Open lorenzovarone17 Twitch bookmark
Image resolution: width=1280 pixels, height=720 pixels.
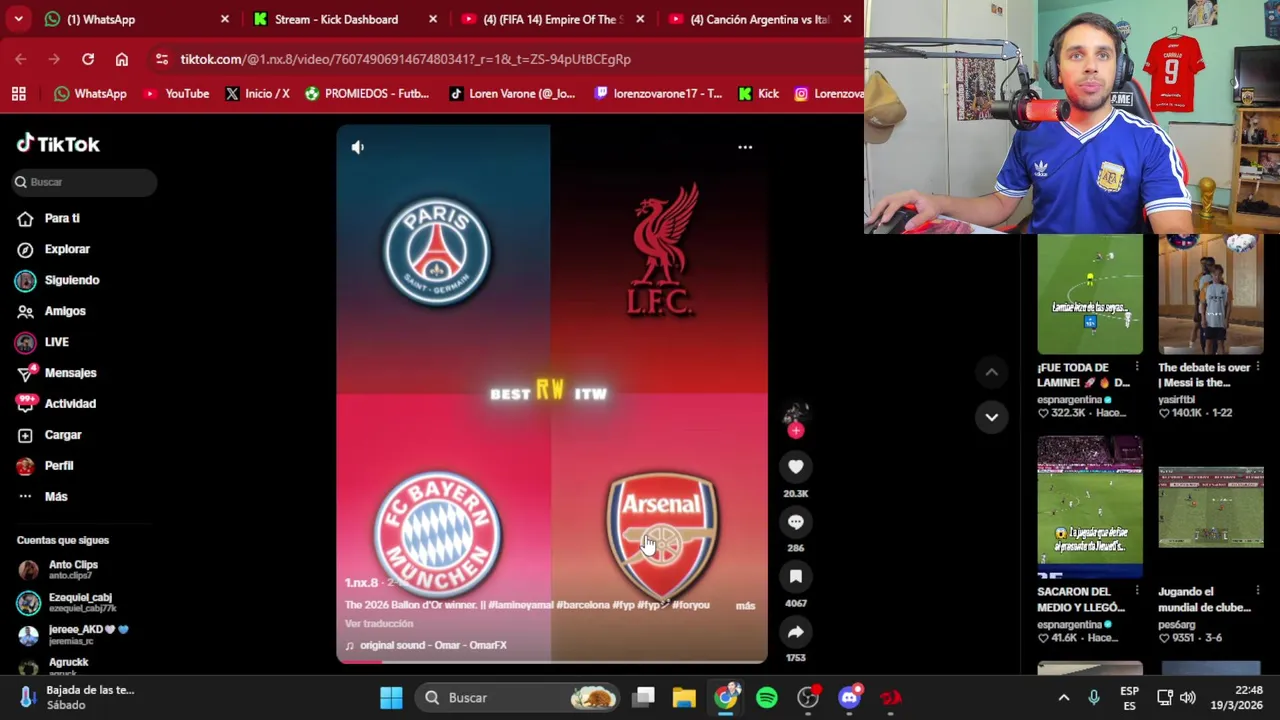(658, 94)
